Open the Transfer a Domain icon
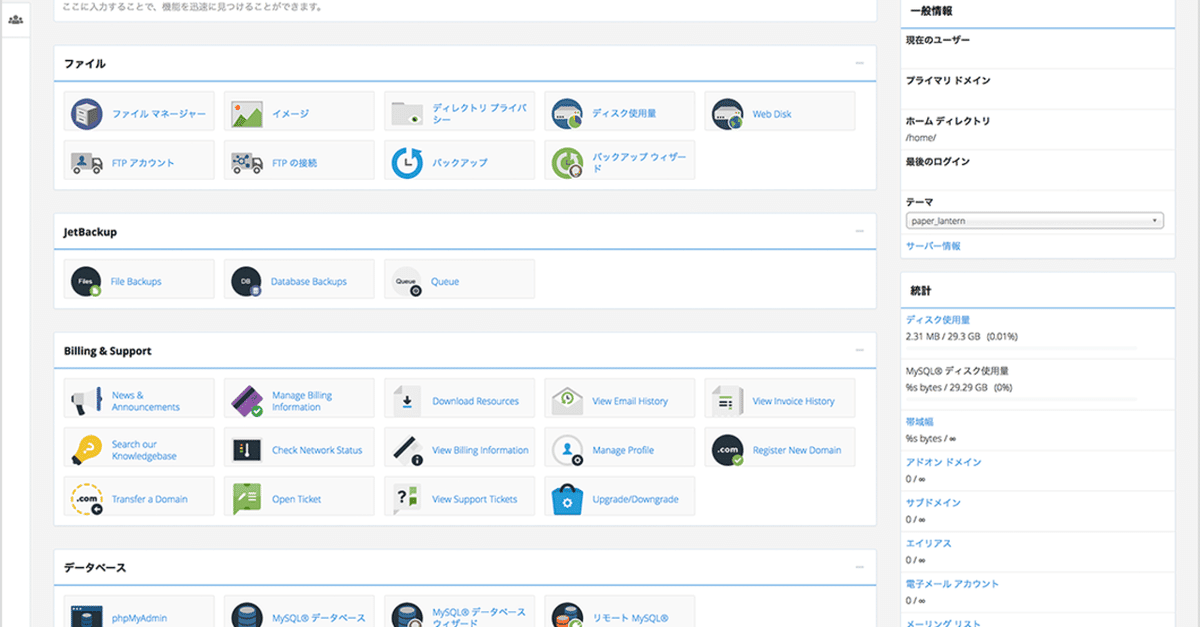Viewport: 1200px width, 627px height. [87, 498]
